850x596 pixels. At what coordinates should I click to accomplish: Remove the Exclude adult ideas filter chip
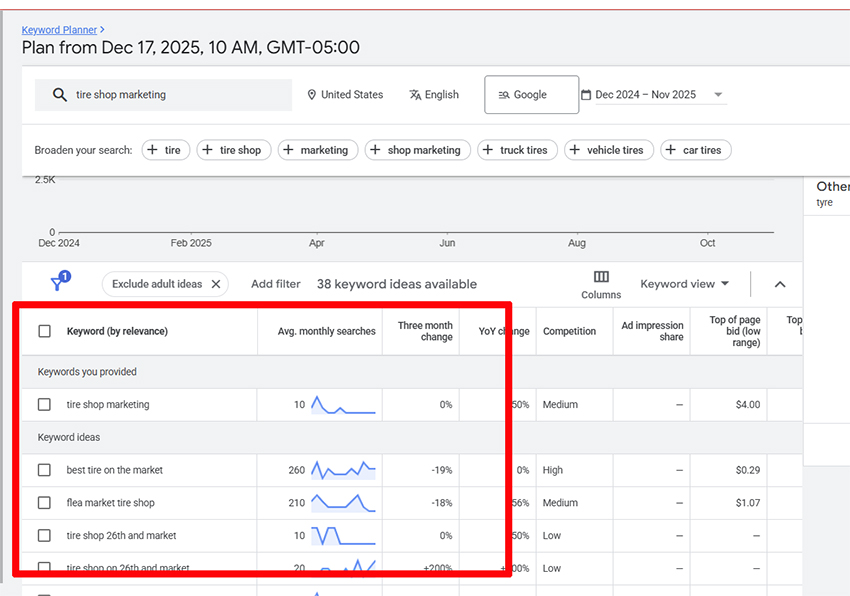pyautogui.click(x=216, y=284)
